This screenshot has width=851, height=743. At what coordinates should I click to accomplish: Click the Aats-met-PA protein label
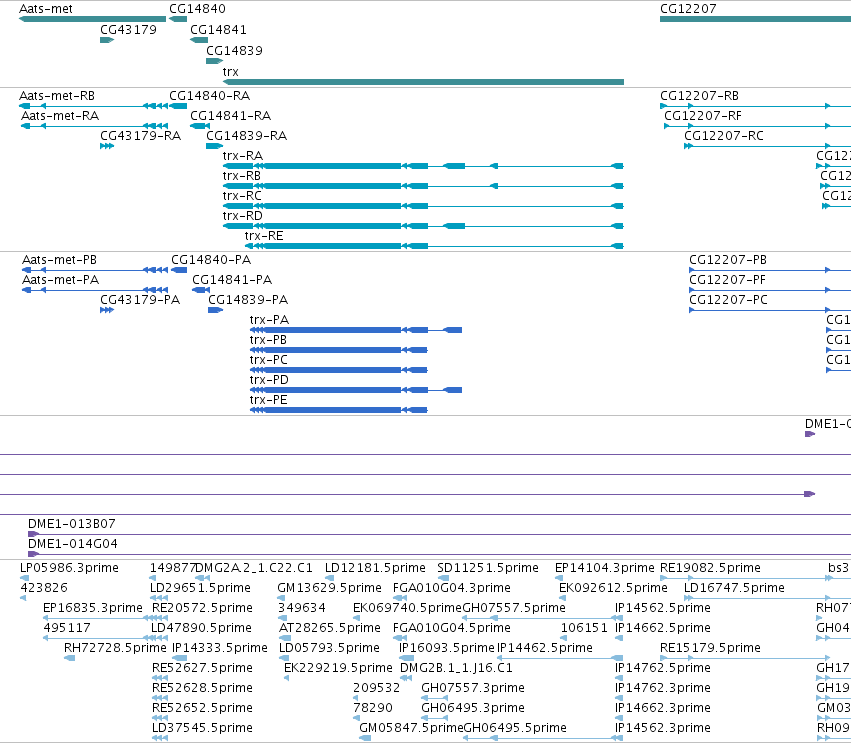click(x=60, y=281)
